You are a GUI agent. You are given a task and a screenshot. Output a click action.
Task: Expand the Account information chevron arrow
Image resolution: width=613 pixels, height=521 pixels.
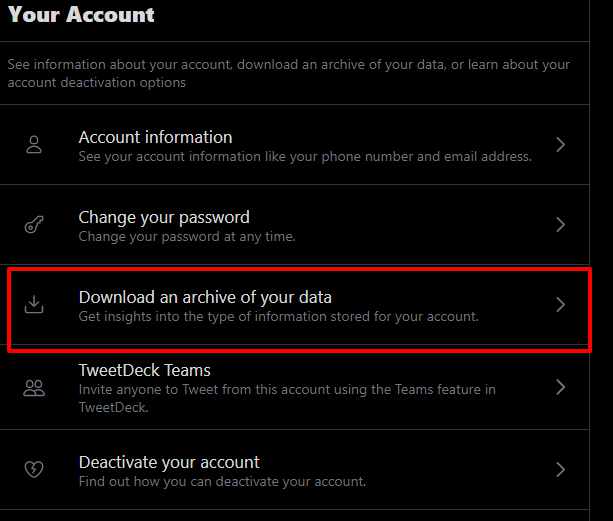tap(561, 145)
